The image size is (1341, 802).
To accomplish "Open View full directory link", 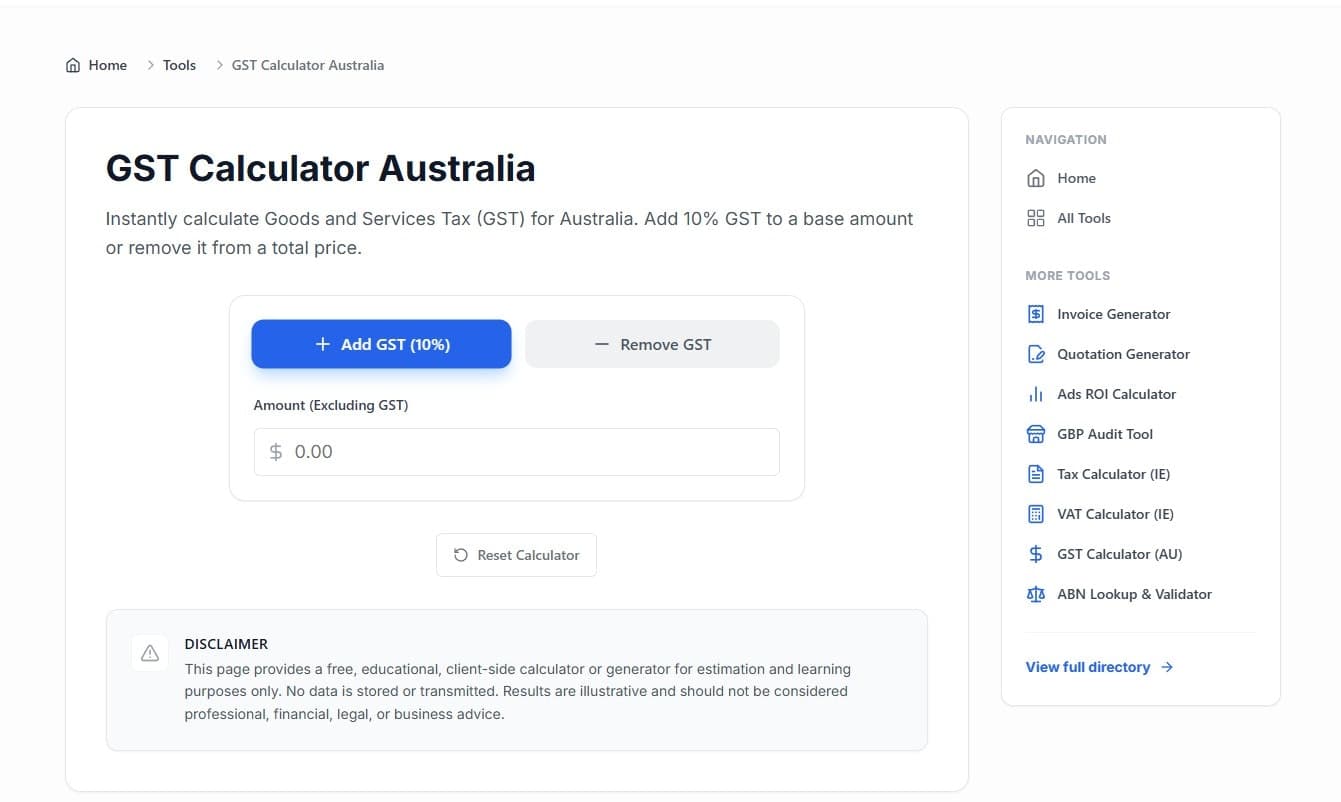I will click(1088, 667).
